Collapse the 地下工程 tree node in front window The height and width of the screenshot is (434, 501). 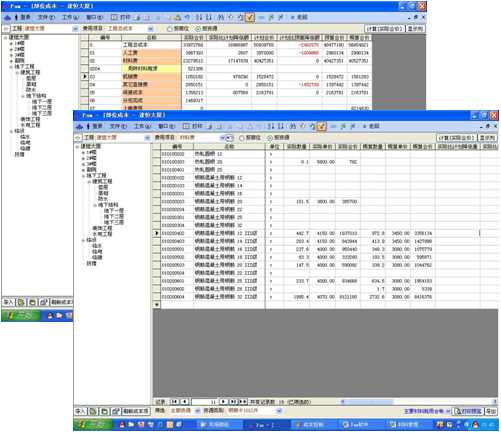coord(84,176)
